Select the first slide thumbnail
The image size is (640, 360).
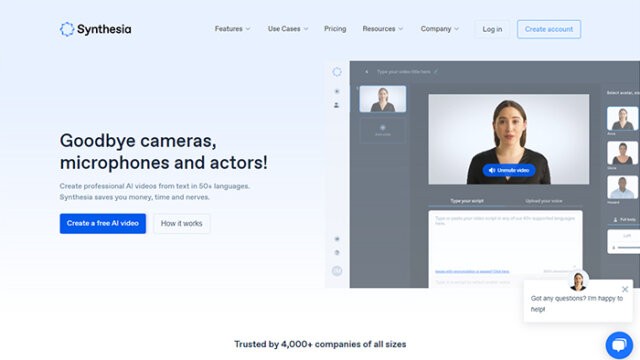pos(382,99)
